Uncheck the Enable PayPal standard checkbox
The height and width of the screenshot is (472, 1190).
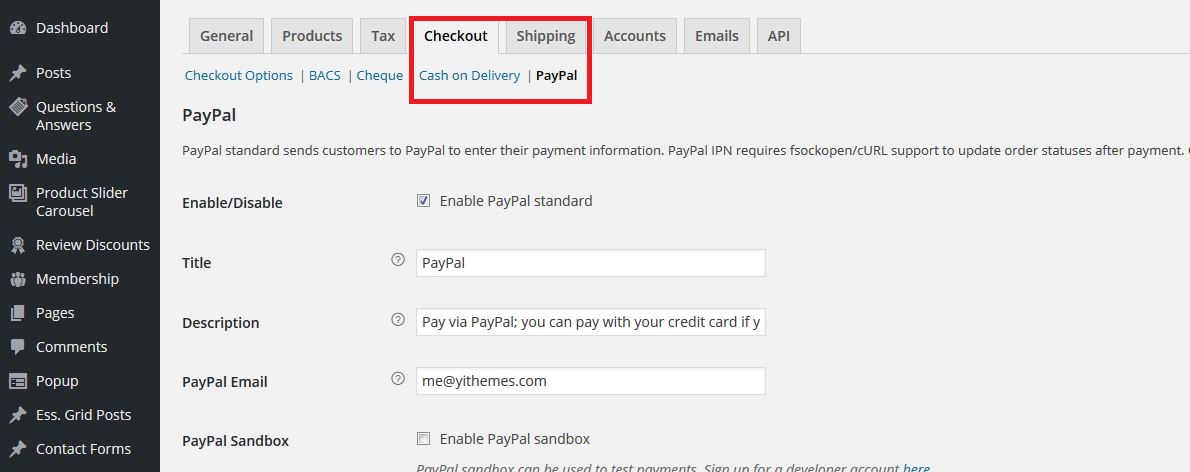tap(423, 201)
